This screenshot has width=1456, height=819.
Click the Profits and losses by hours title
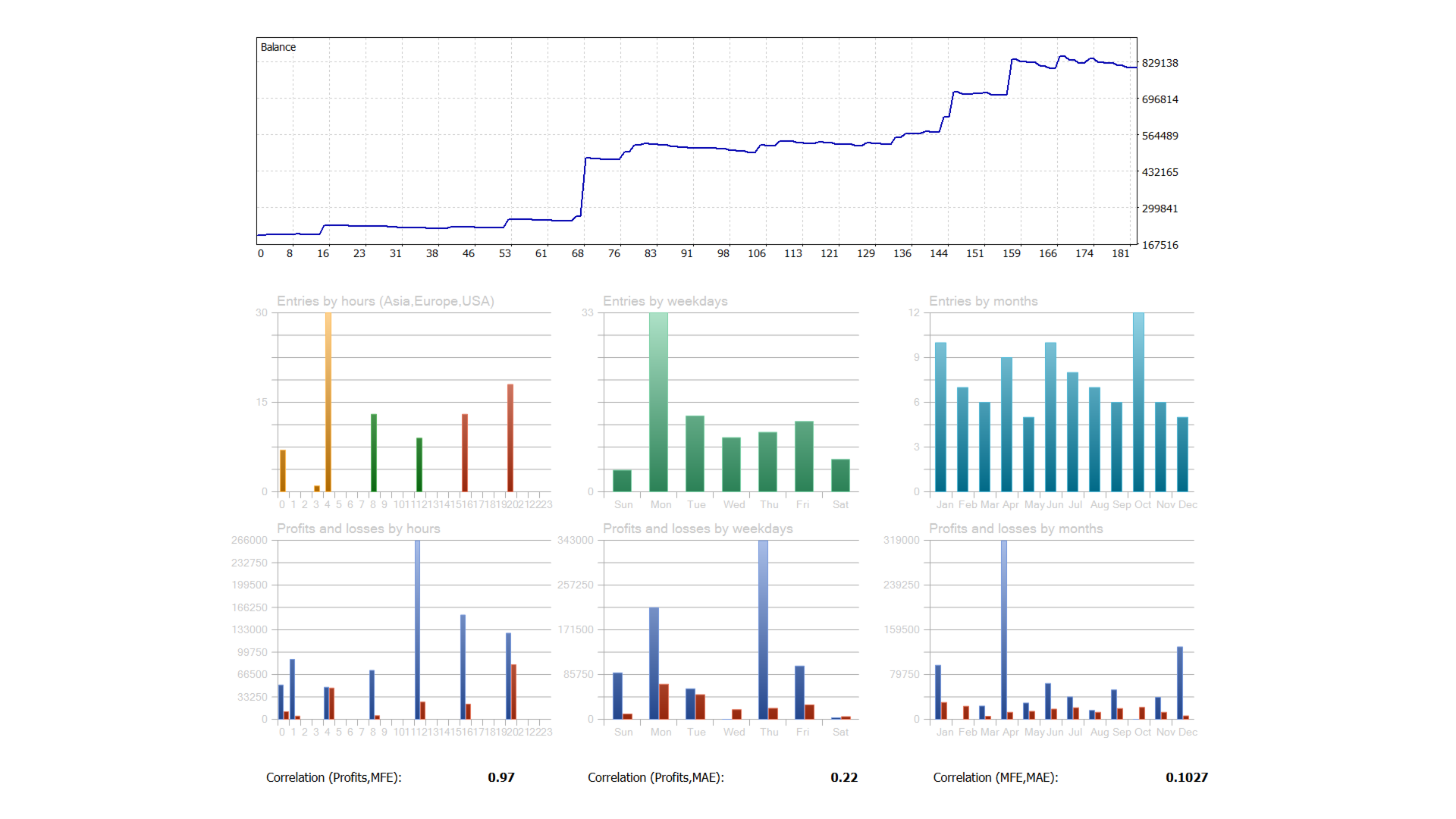[358, 529]
